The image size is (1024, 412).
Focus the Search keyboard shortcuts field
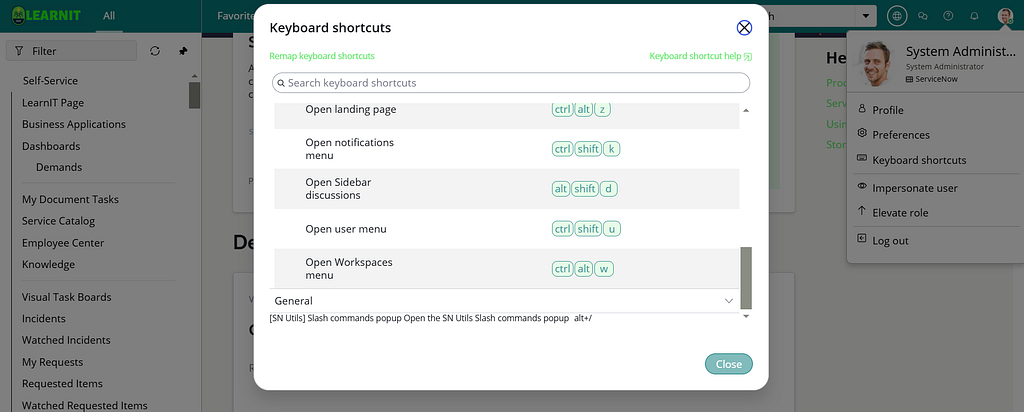click(511, 83)
